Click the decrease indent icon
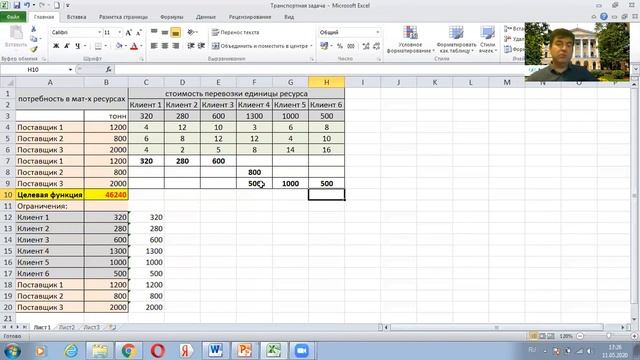Screen dimensions: 640x360 click(190, 46)
